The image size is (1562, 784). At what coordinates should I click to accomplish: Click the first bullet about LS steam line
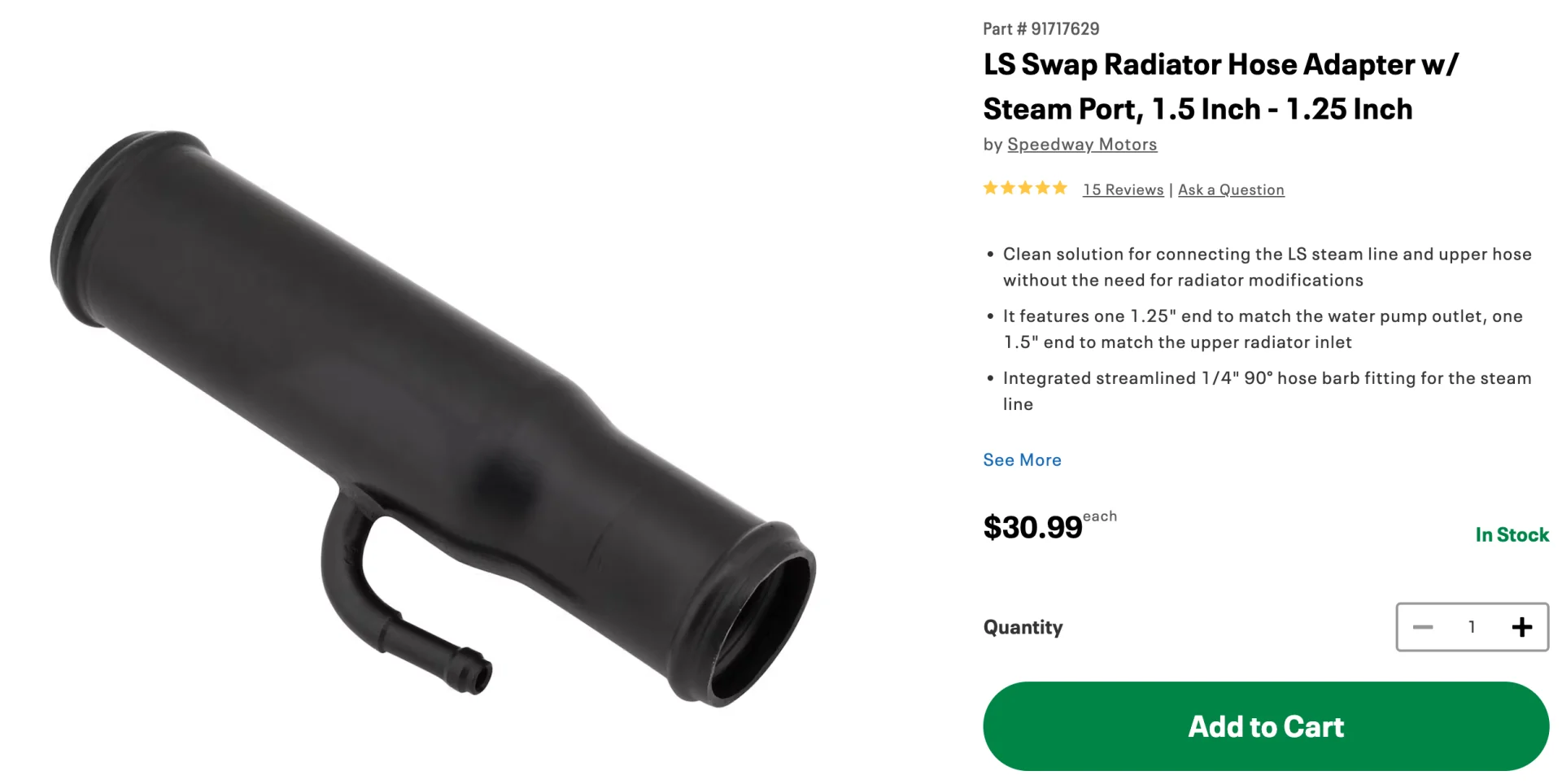click(1267, 267)
